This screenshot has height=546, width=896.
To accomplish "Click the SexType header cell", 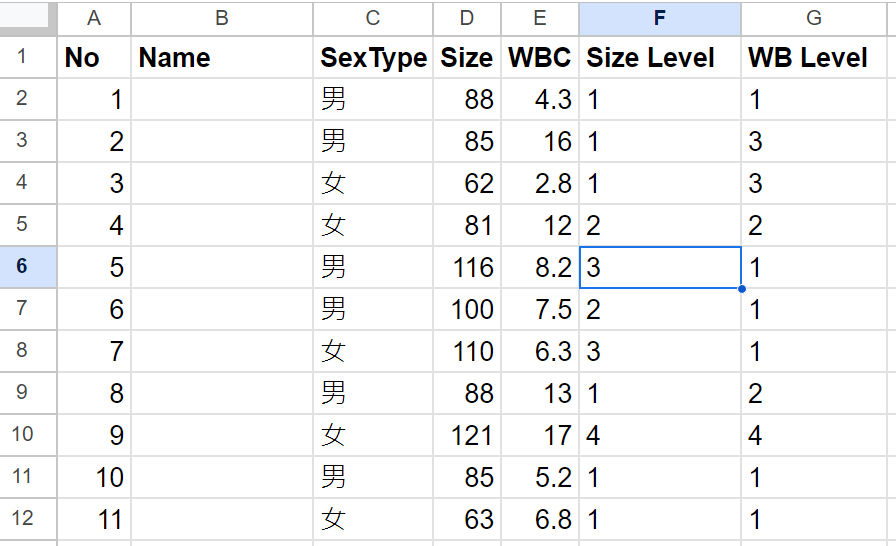I will 372,58.
